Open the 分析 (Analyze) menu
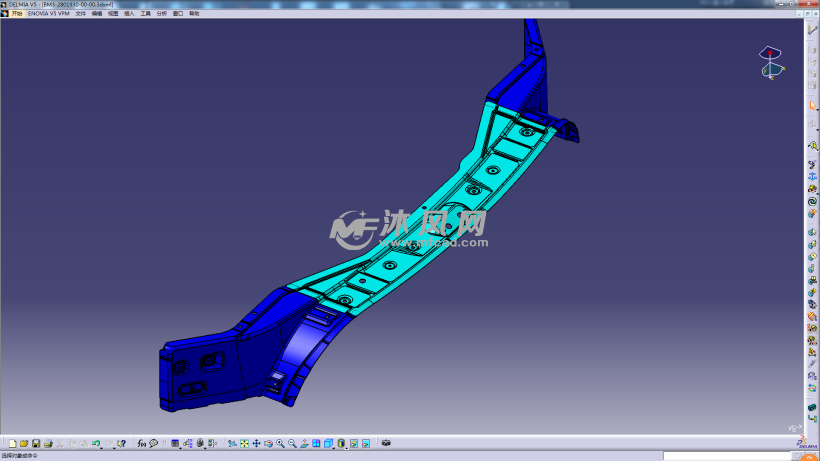820x461 pixels. coord(162,14)
